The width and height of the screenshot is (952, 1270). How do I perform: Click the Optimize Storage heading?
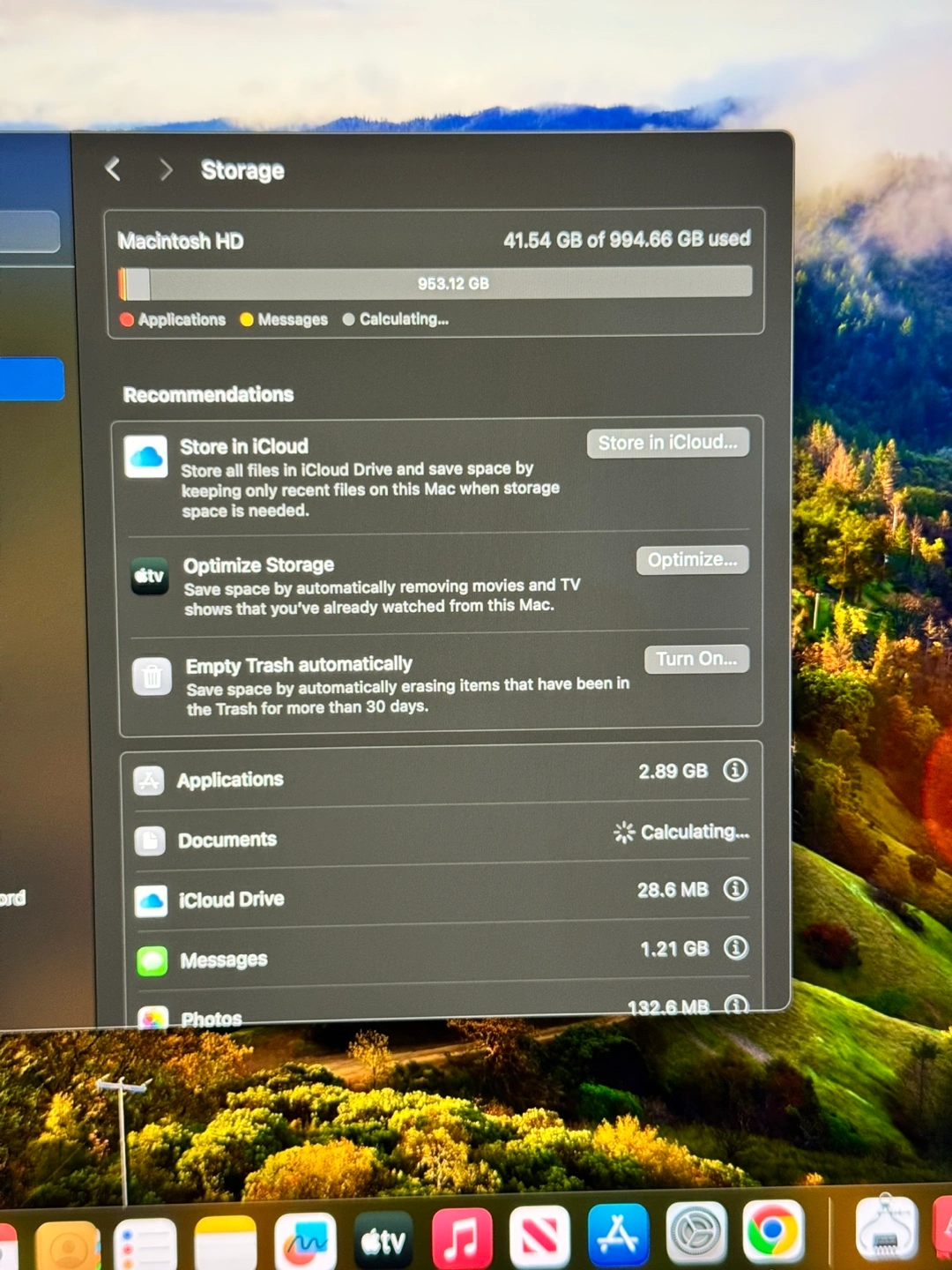point(259,564)
